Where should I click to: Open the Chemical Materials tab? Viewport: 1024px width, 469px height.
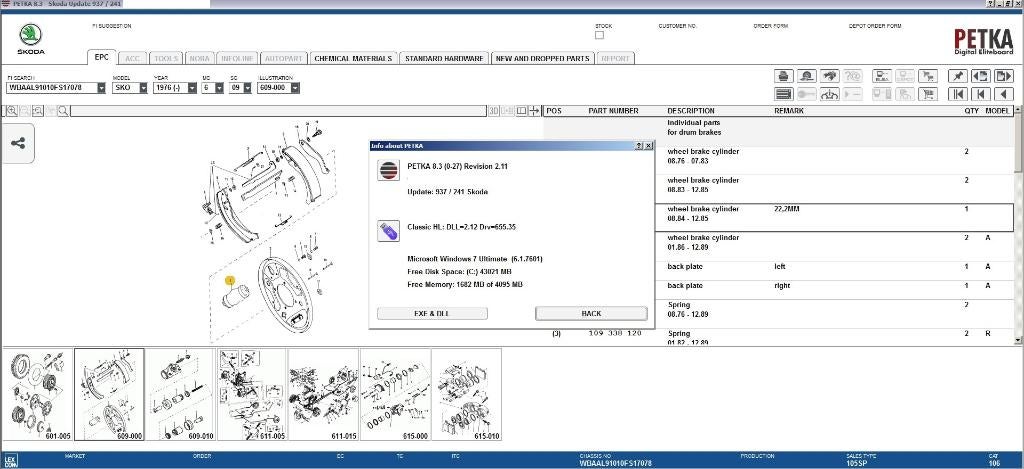pyautogui.click(x=353, y=58)
